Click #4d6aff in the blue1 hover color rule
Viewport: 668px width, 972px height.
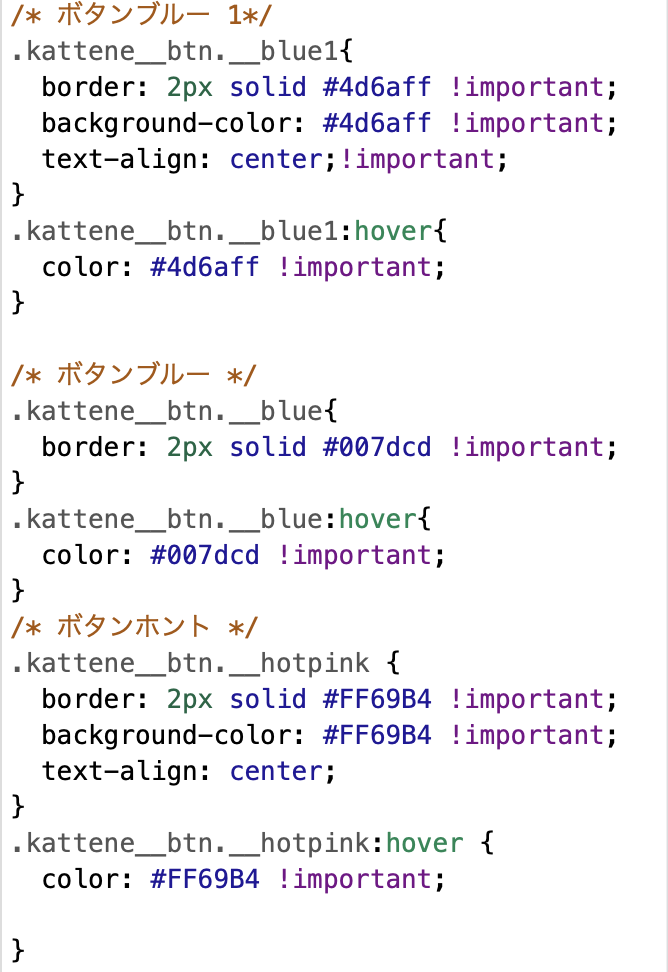[204, 267]
